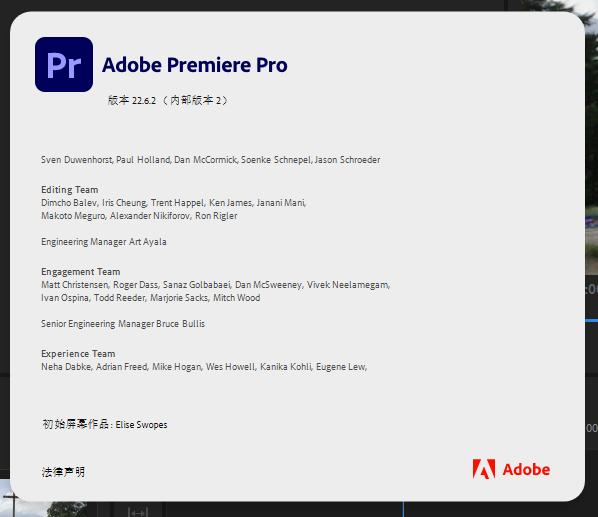Click Senior Engineering Manager Bruce Bullis line
Screen dimensions: 598x517
[123, 324]
